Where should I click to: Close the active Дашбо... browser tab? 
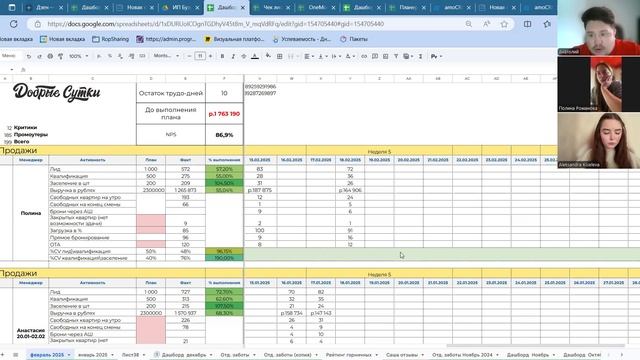(242, 8)
